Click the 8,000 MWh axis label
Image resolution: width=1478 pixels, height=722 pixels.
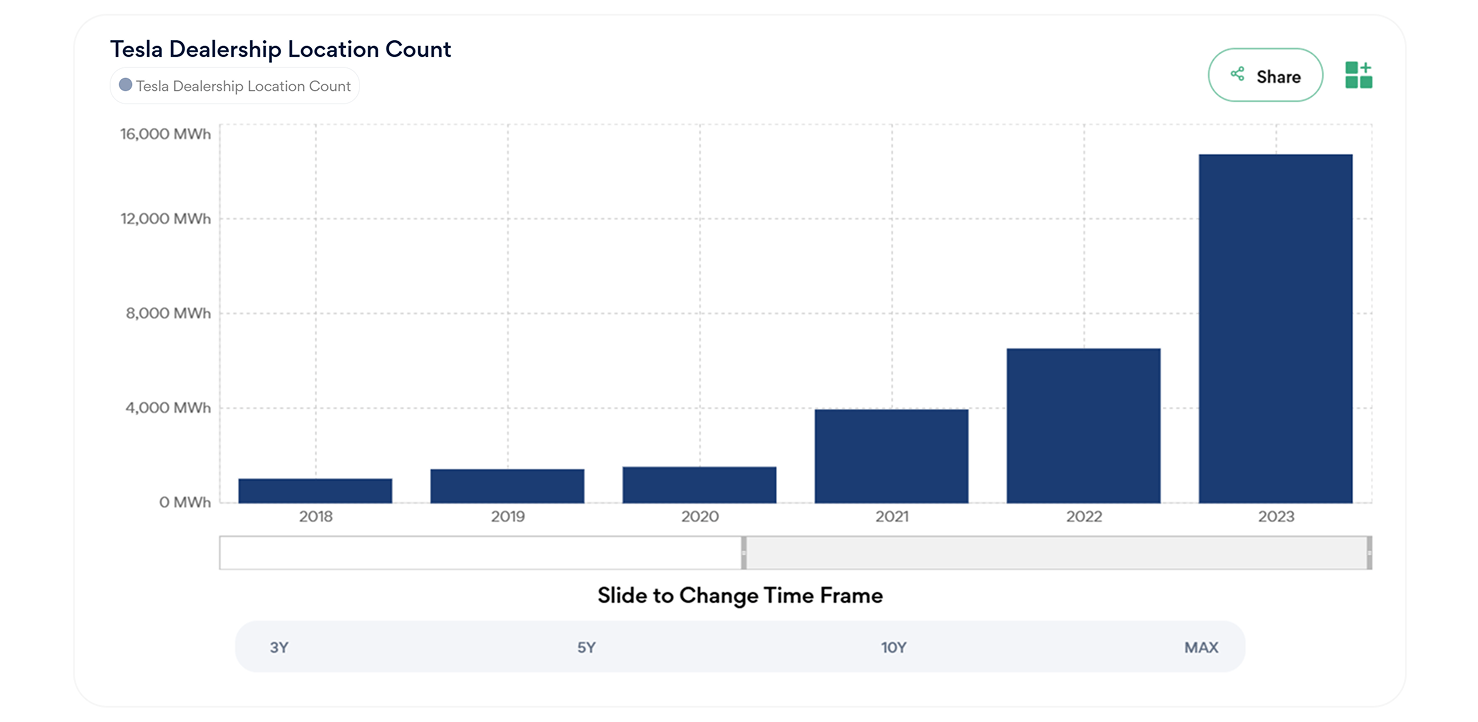tap(170, 313)
